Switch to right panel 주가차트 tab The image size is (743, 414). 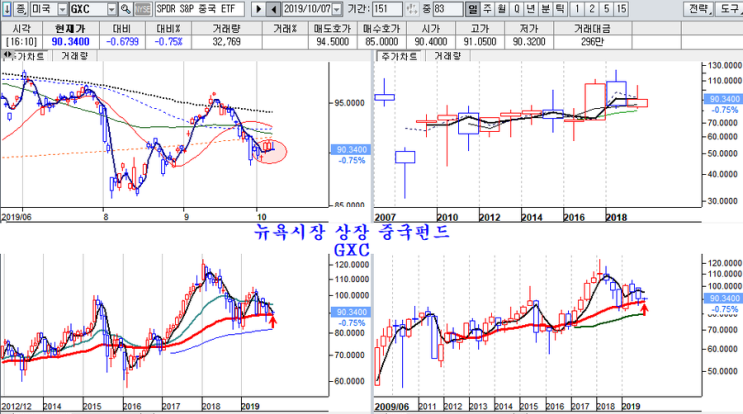[x=399, y=56]
